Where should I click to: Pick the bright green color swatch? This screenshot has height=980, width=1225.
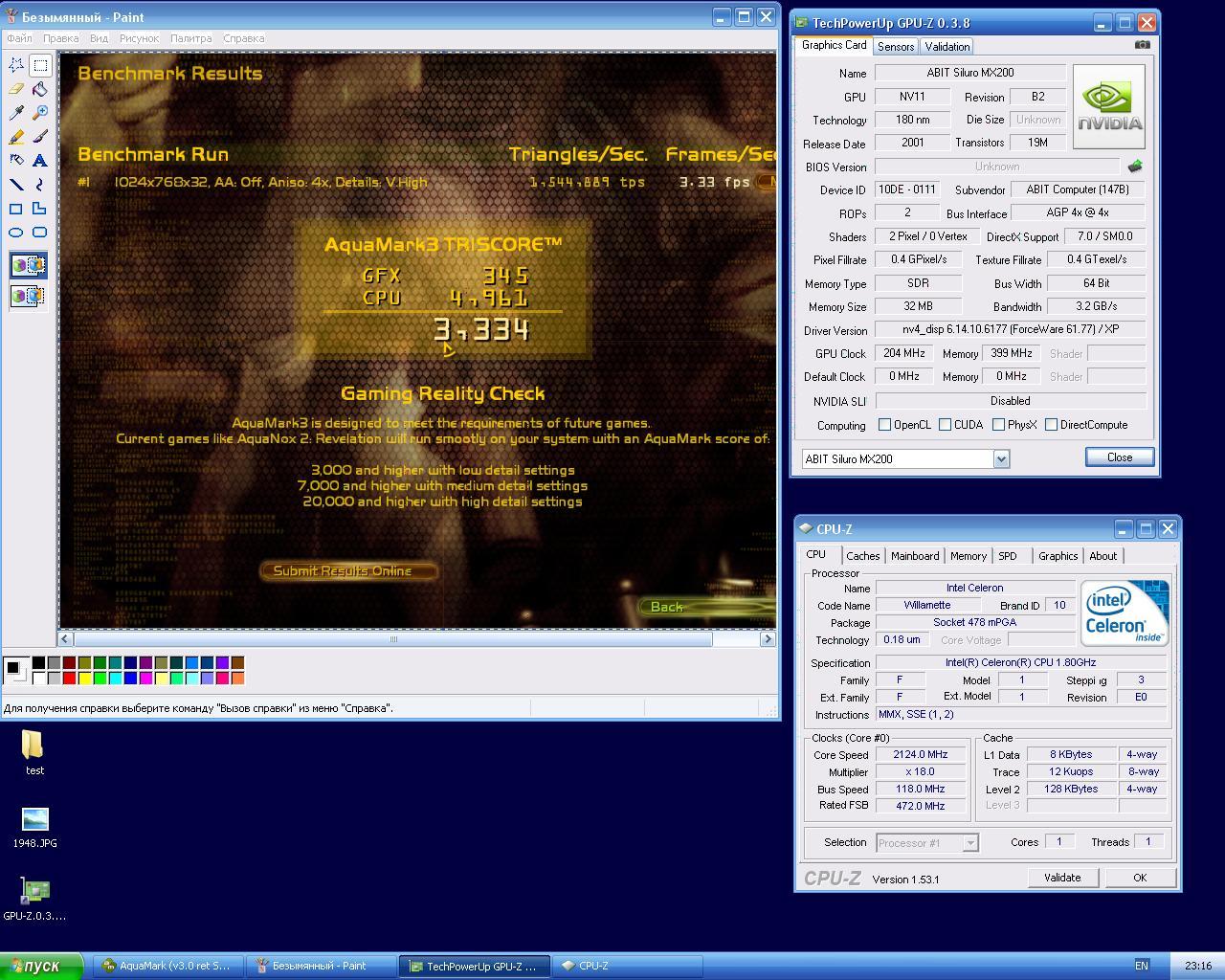pyautogui.click(x=100, y=679)
